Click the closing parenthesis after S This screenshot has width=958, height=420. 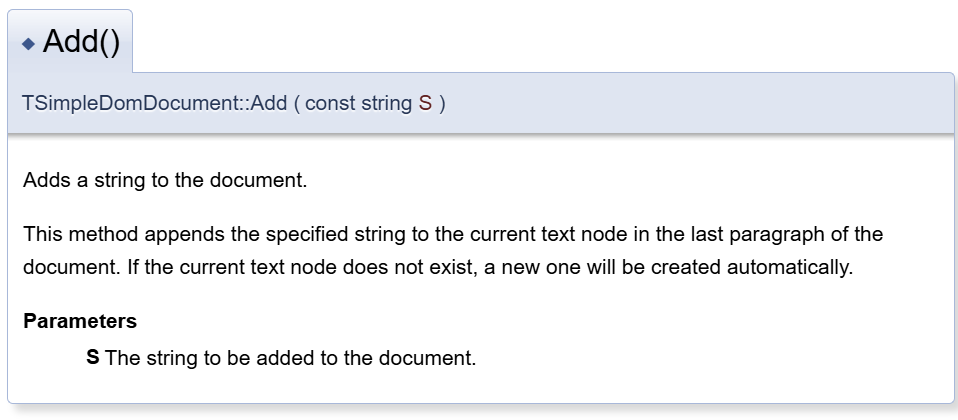442,103
